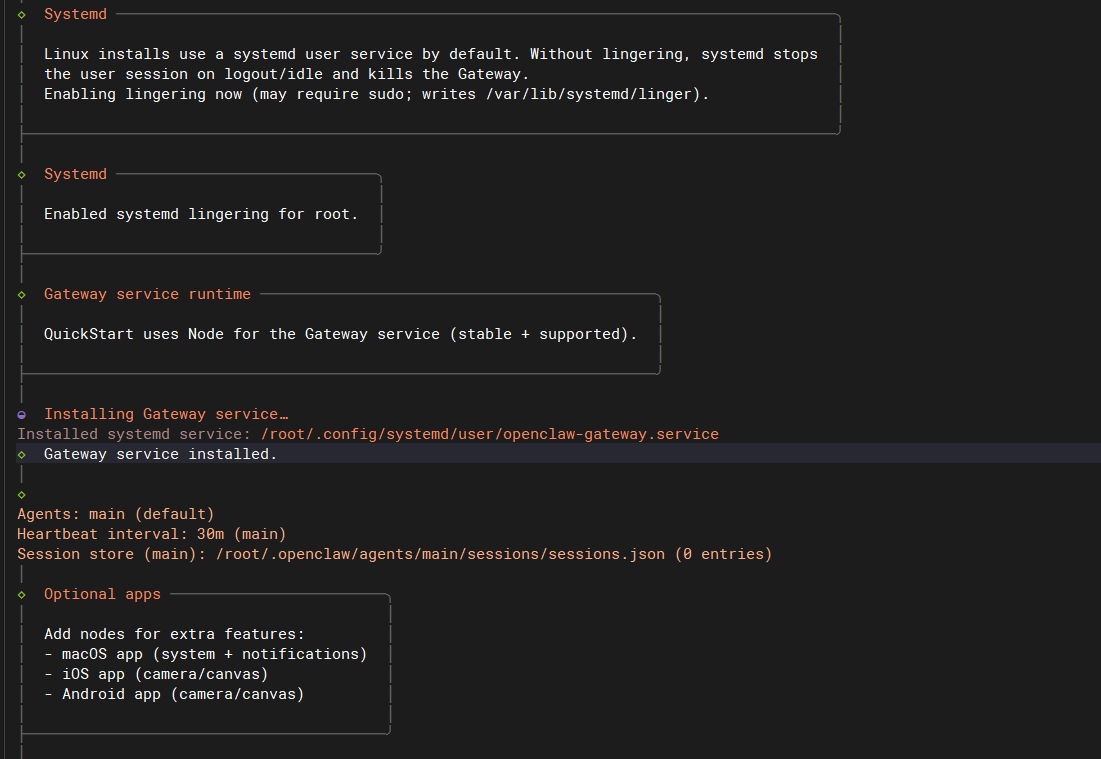Viewport: 1101px width, 759px height.
Task: Click the sessions.json session store path
Action: (440, 554)
